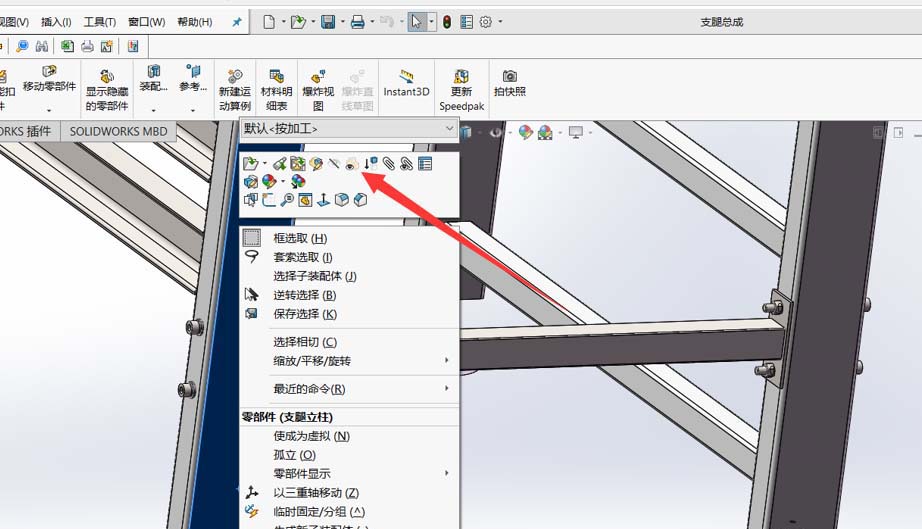Click the 移动零部件 button

click(x=49, y=79)
